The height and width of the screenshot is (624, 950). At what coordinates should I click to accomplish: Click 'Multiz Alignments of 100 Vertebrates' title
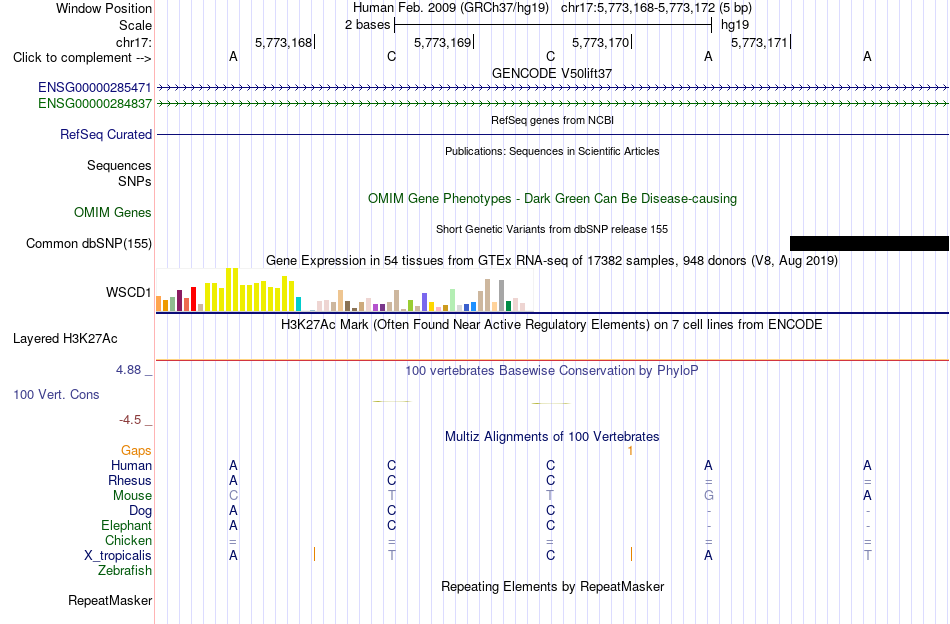click(552, 436)
